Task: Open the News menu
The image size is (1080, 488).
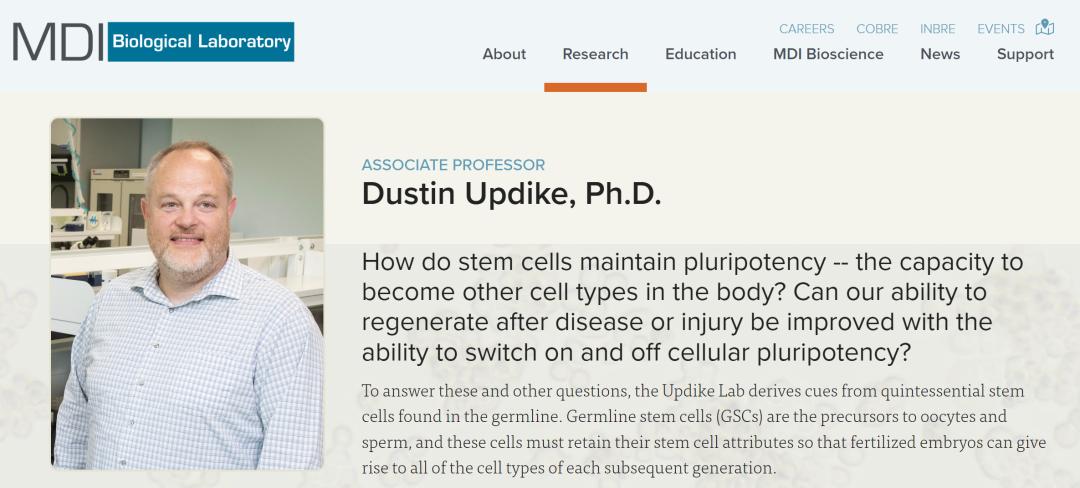Action: (939, 54)
